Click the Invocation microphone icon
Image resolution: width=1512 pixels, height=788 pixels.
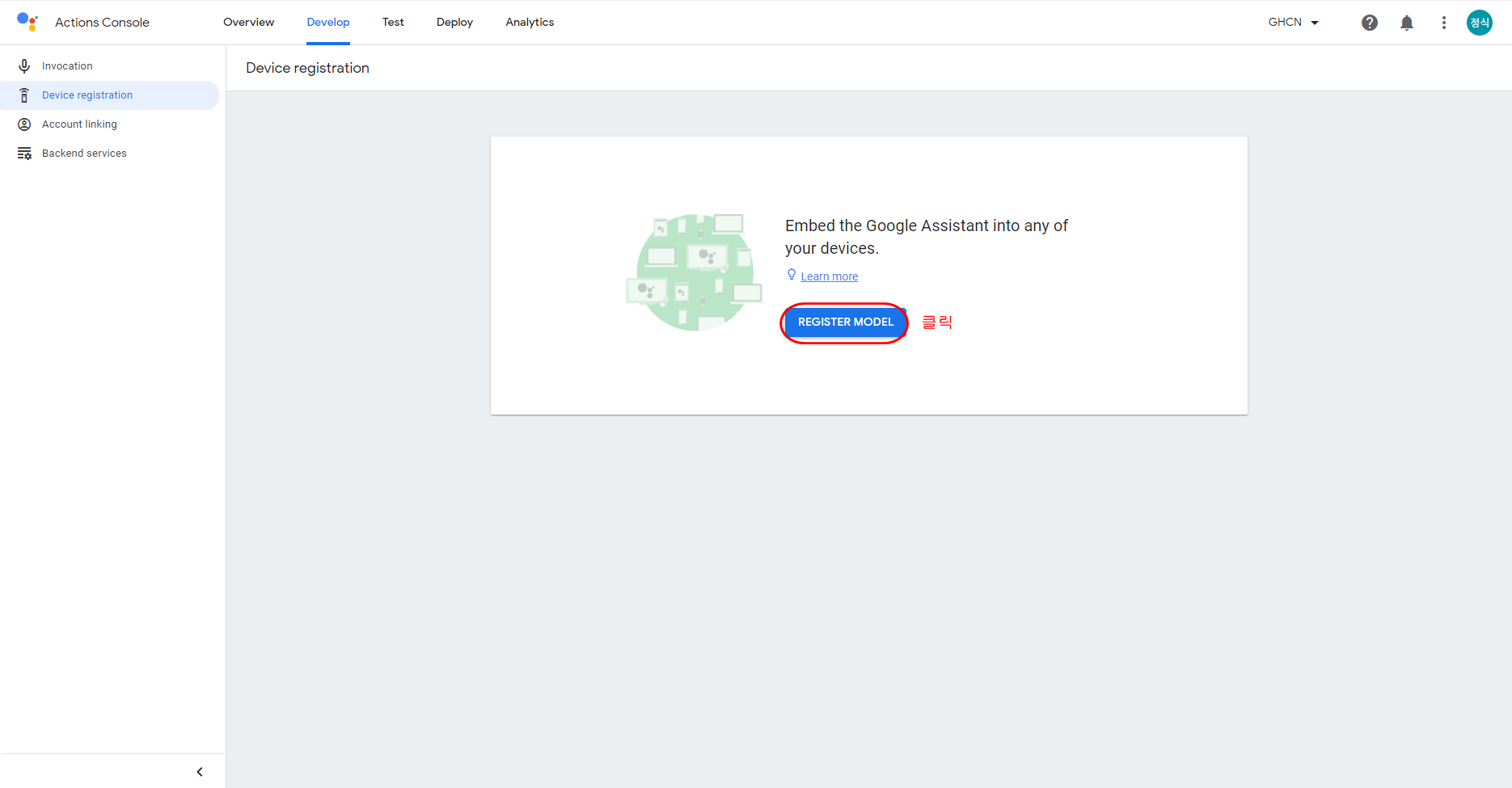click(x=24, y=66)
